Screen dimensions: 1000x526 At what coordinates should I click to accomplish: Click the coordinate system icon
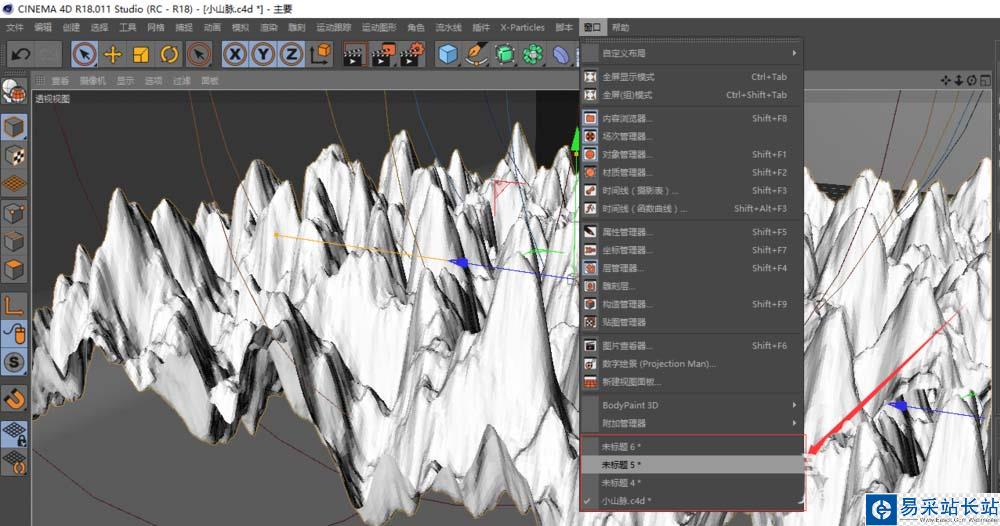[x=321, y=54]
